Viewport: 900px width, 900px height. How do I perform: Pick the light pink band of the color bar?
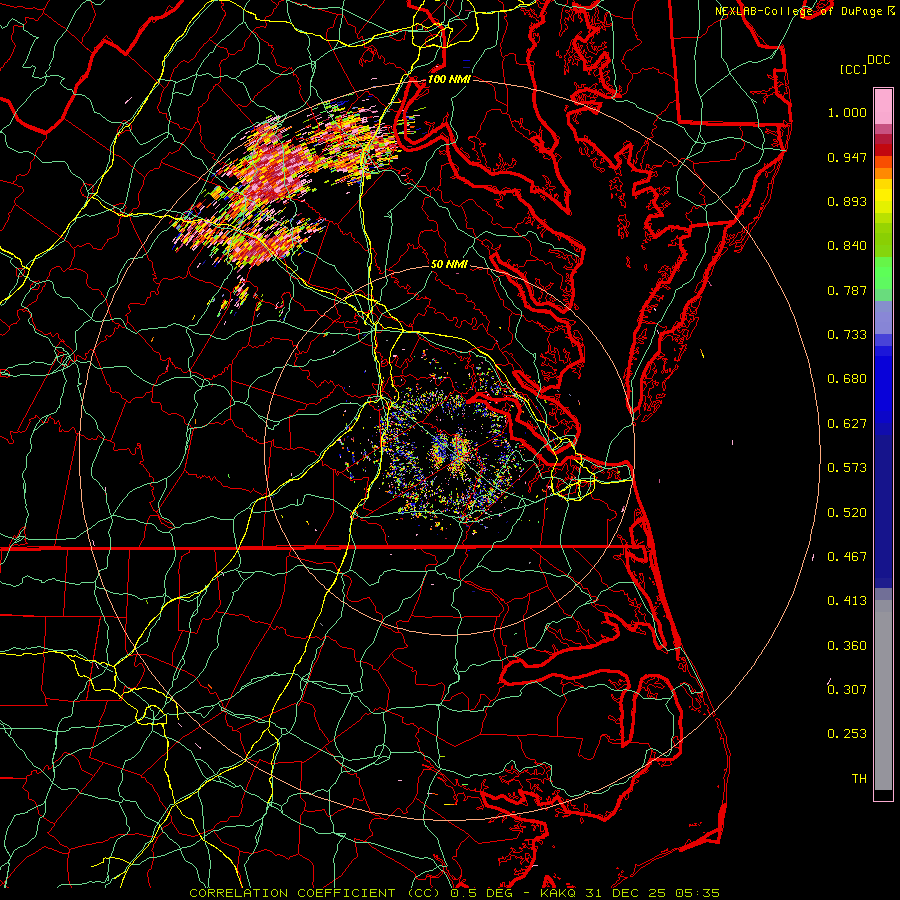coord(883,107)
